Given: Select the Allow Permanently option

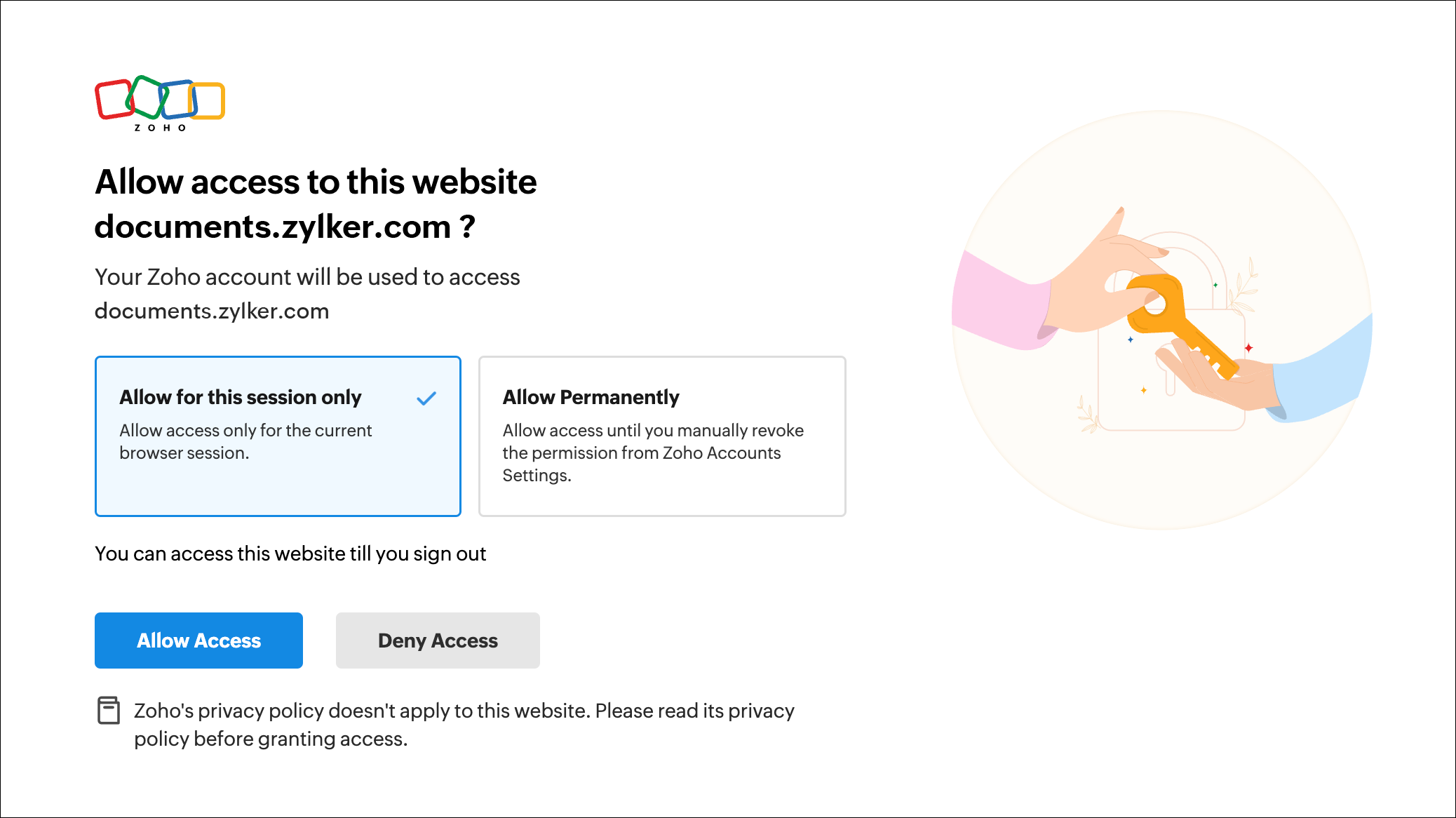Looking at the screenshot, I should pos(662,436).
